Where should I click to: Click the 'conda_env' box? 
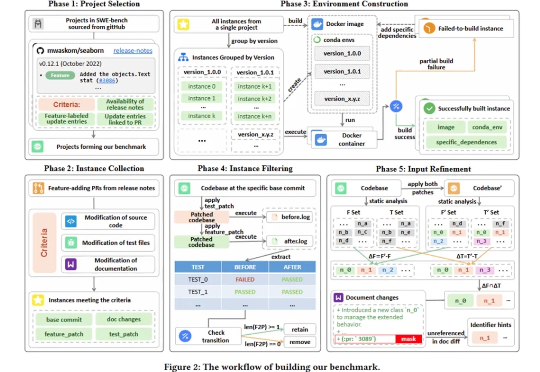pyautogui.click(x=487, y=127)
